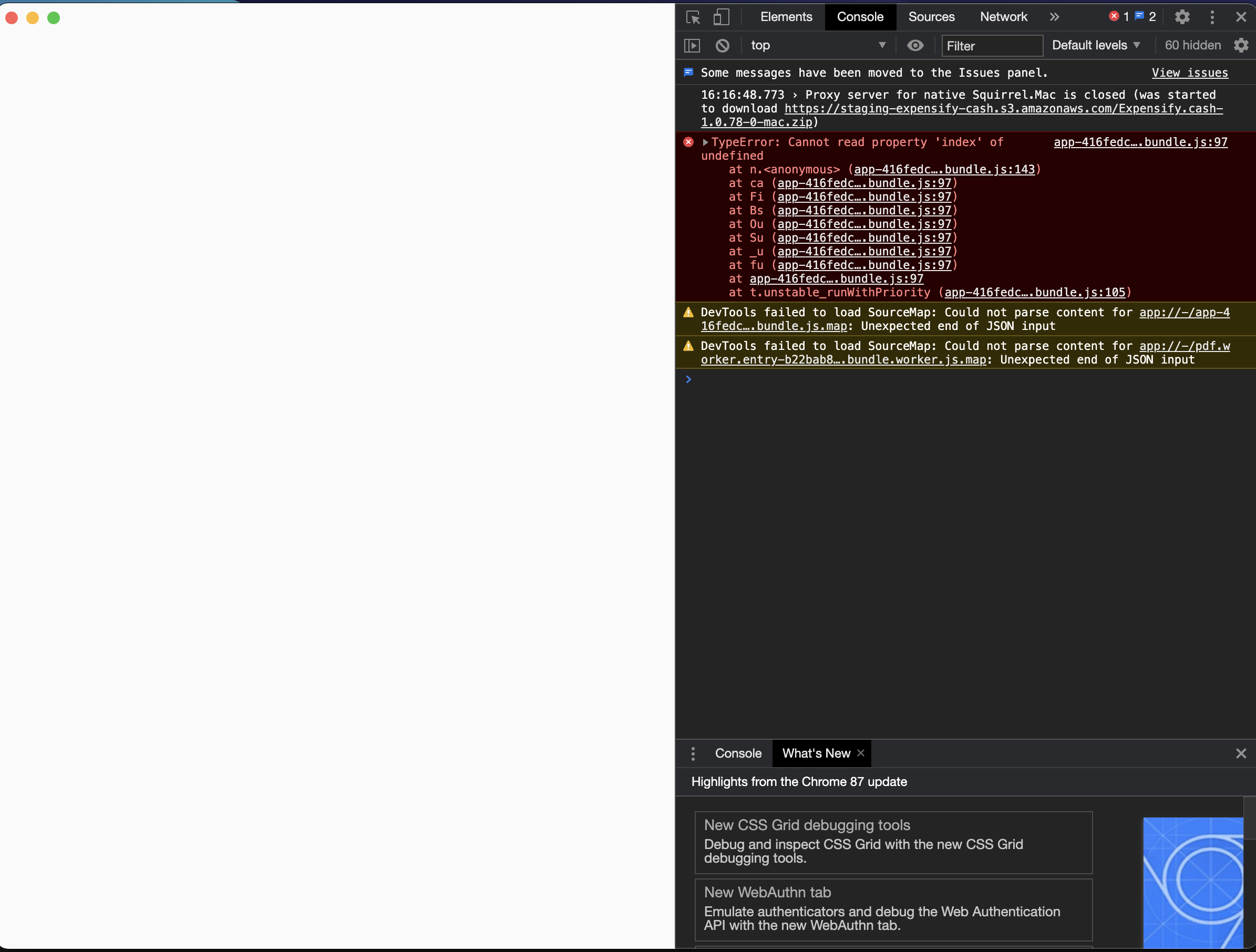Image resolution: width=1256 pixels, height=952 pixels.
Task: Expand the TypeError stack trace triangle
Action: coord(705,142)
